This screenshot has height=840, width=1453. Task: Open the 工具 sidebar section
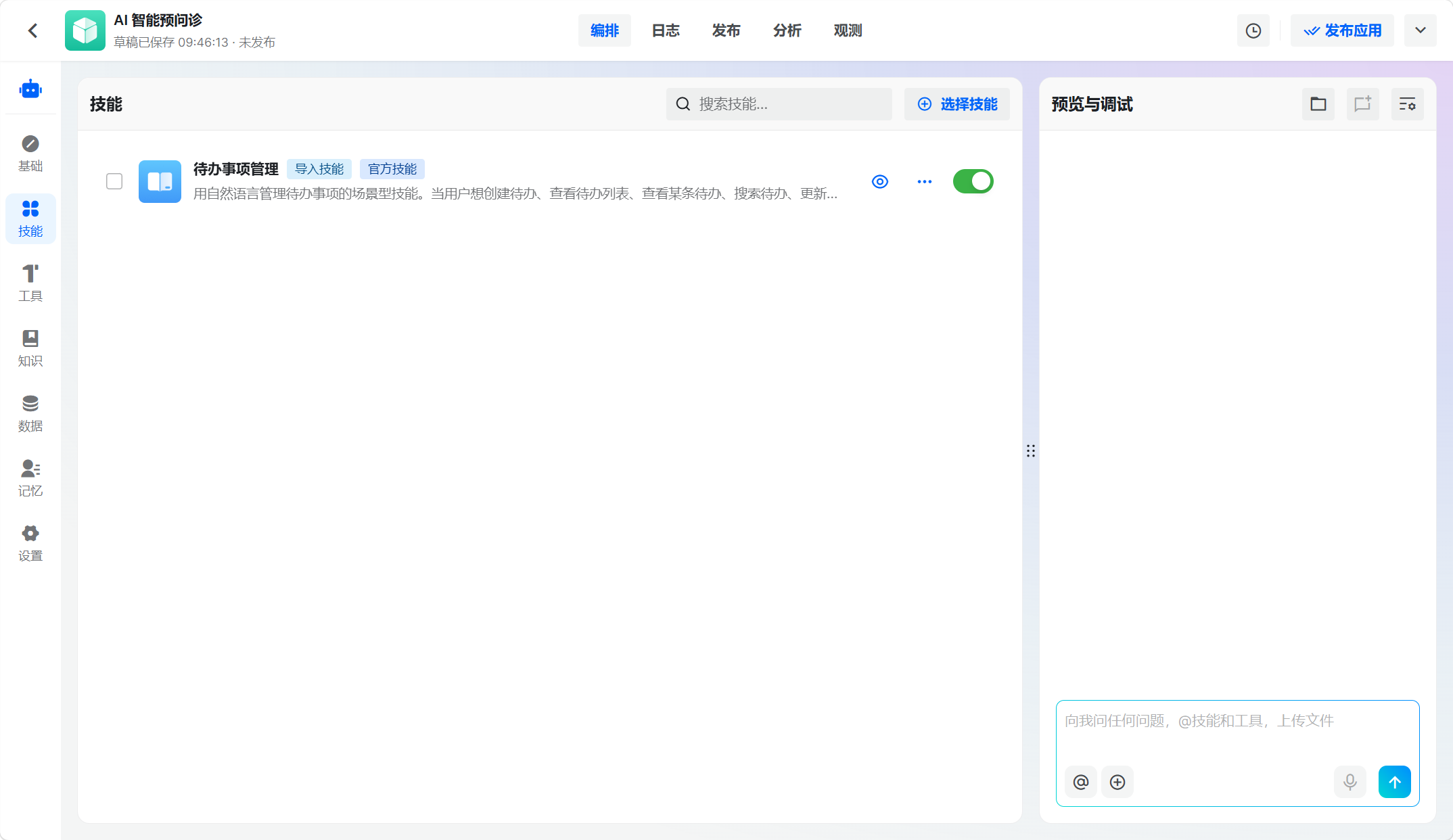click(30, 284)
